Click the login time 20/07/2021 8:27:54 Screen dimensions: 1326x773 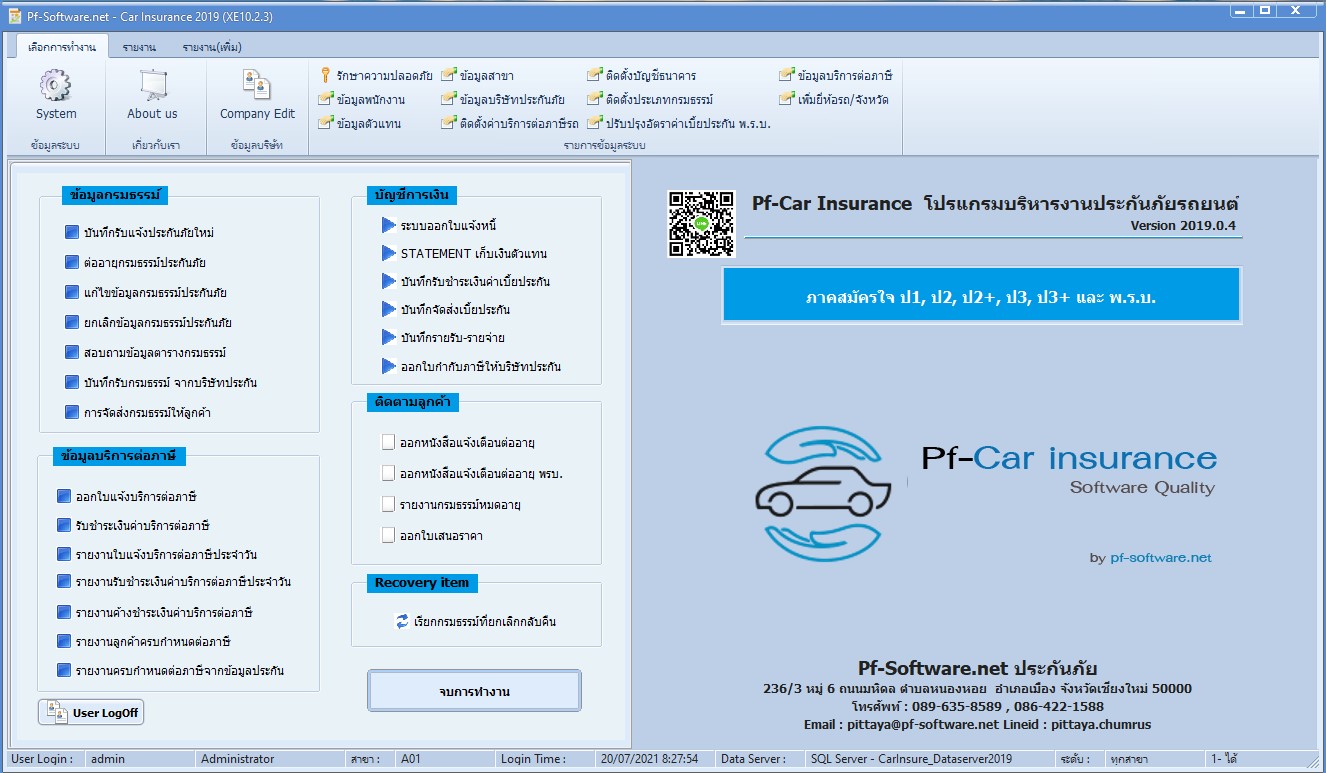[x=650, y=759]
